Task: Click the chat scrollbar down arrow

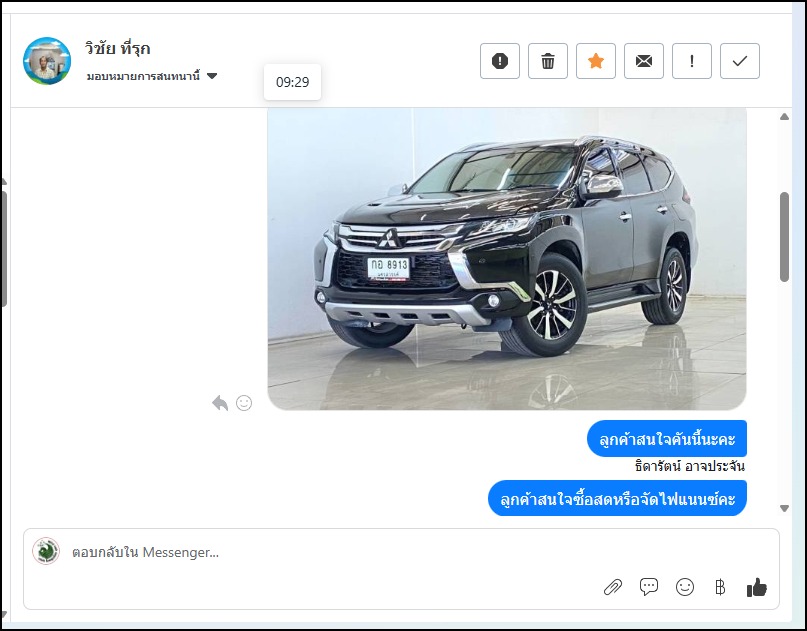Action: pos(784,509)
